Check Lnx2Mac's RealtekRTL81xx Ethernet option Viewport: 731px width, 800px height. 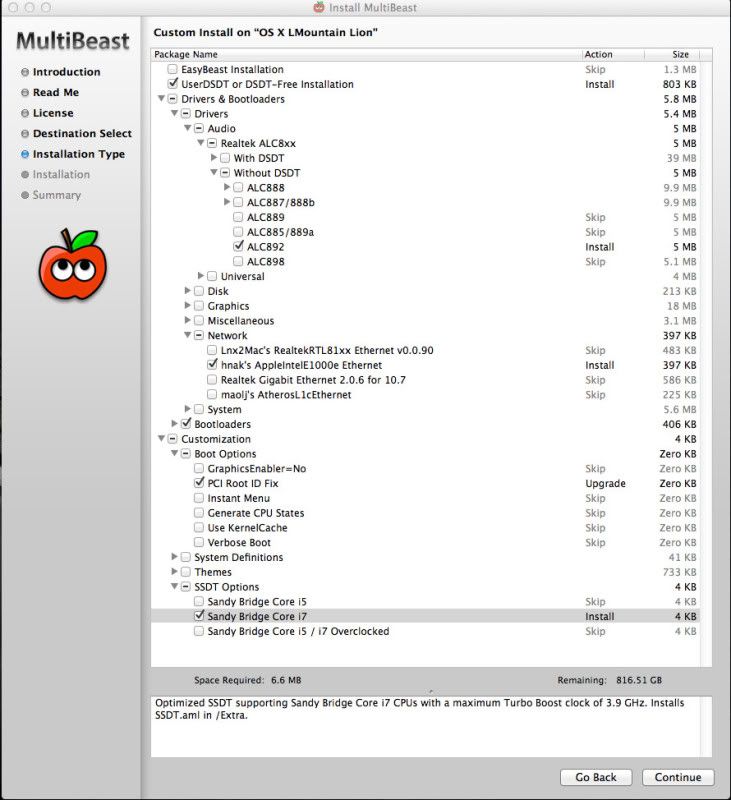212,350
